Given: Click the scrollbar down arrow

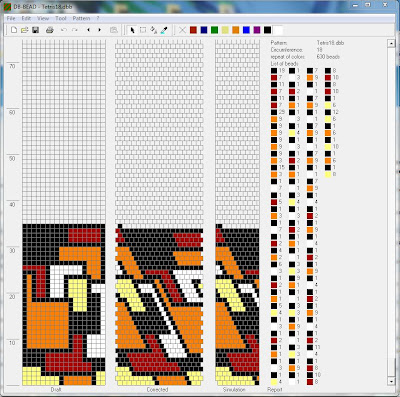Looking at the screenshot, I should pyautogui.click(x=391, y=381).
